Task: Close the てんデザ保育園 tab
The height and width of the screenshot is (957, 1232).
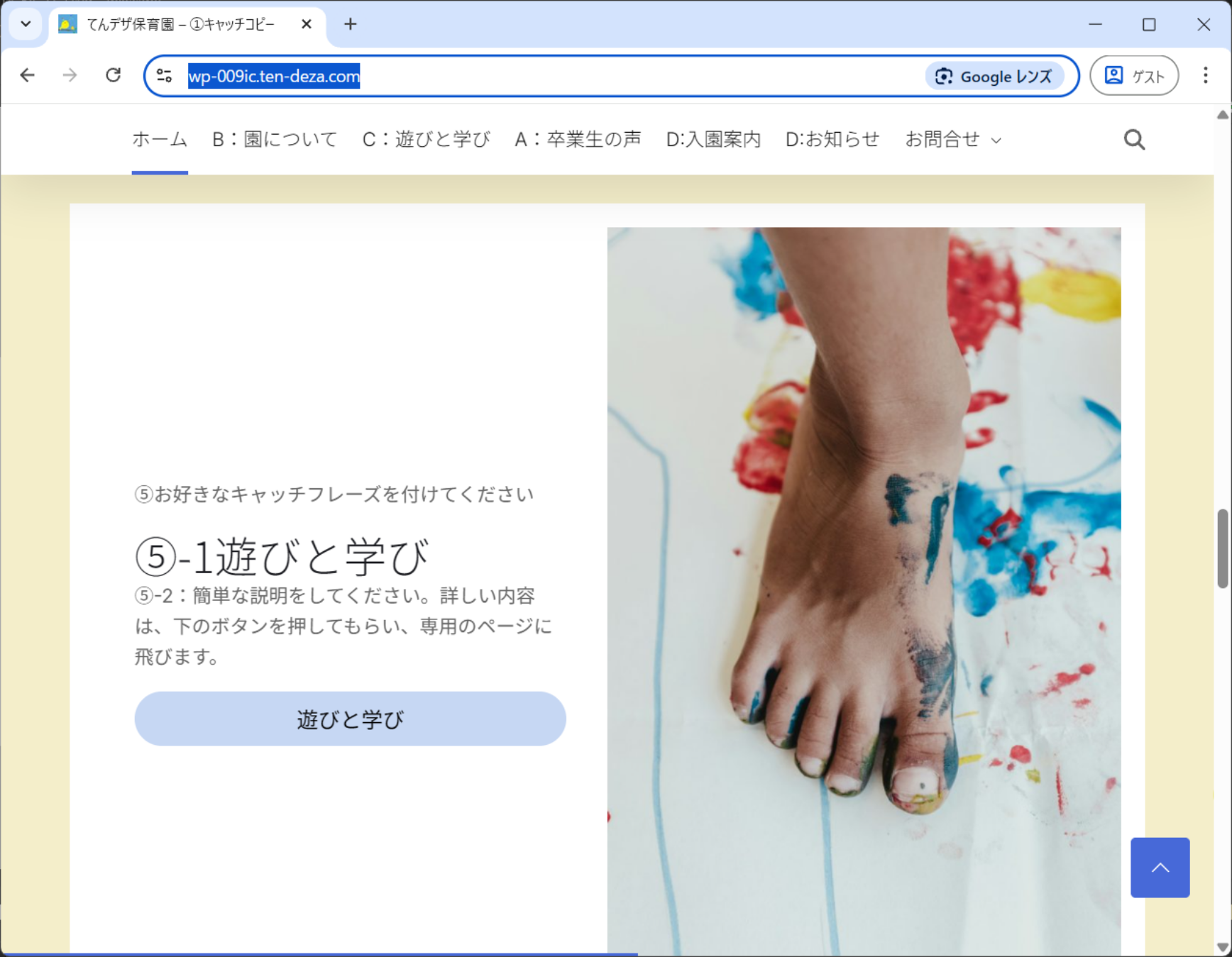Action: pos(307,24)
